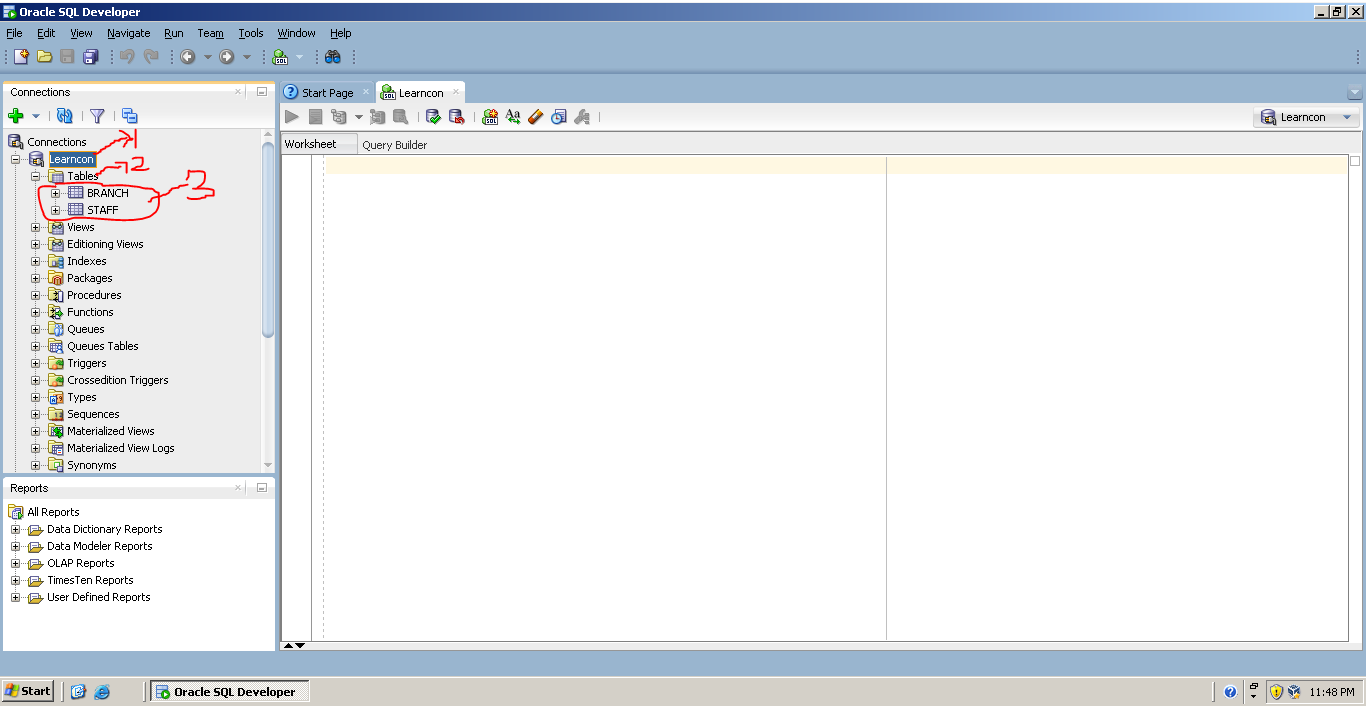The width and height of the screenshot is (1366, 706).
Task: Open the SQL Worksheet icon in main toolbar
Action: (x=280, y=57)
